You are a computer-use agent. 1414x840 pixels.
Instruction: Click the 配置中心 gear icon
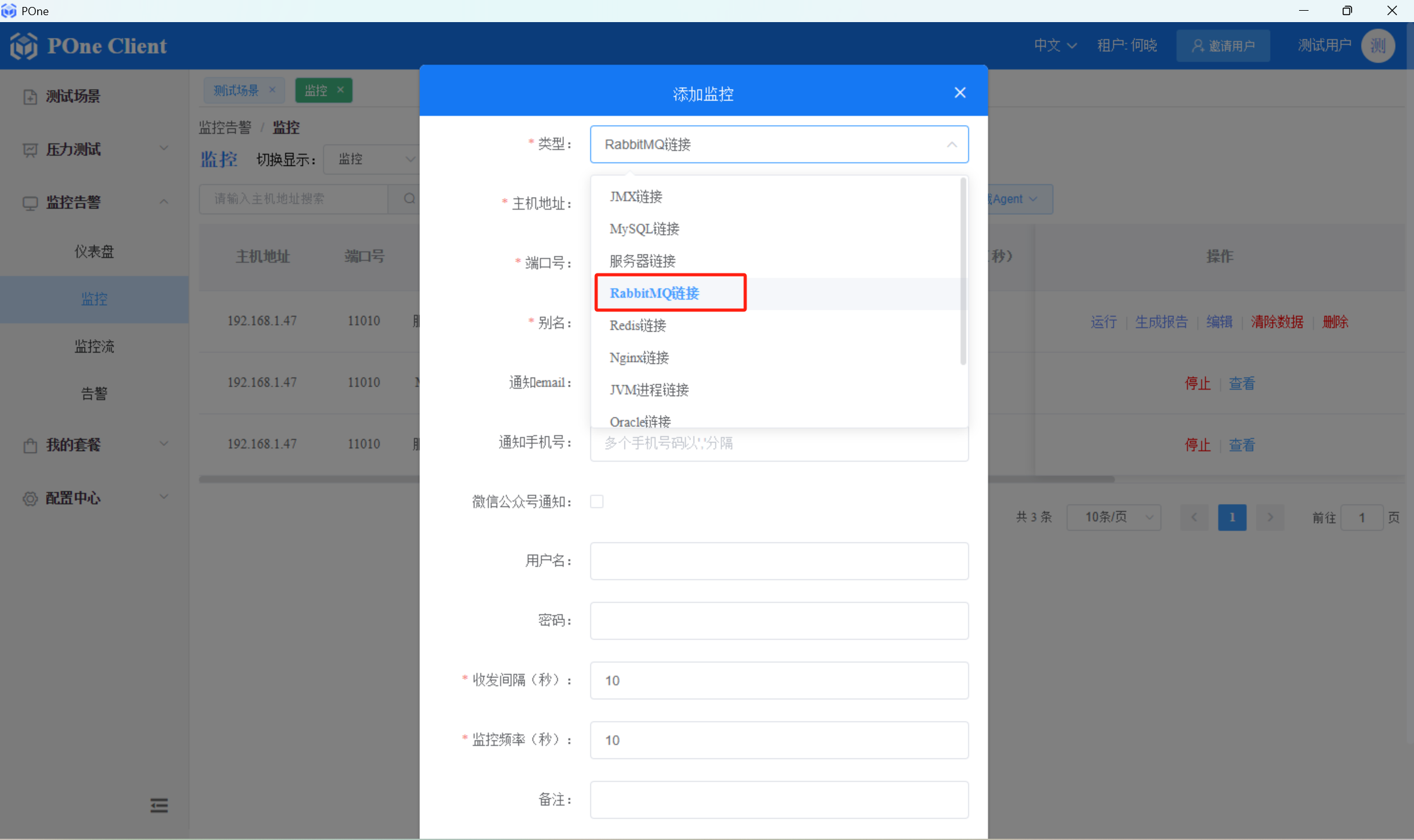[x=30, y=498]
